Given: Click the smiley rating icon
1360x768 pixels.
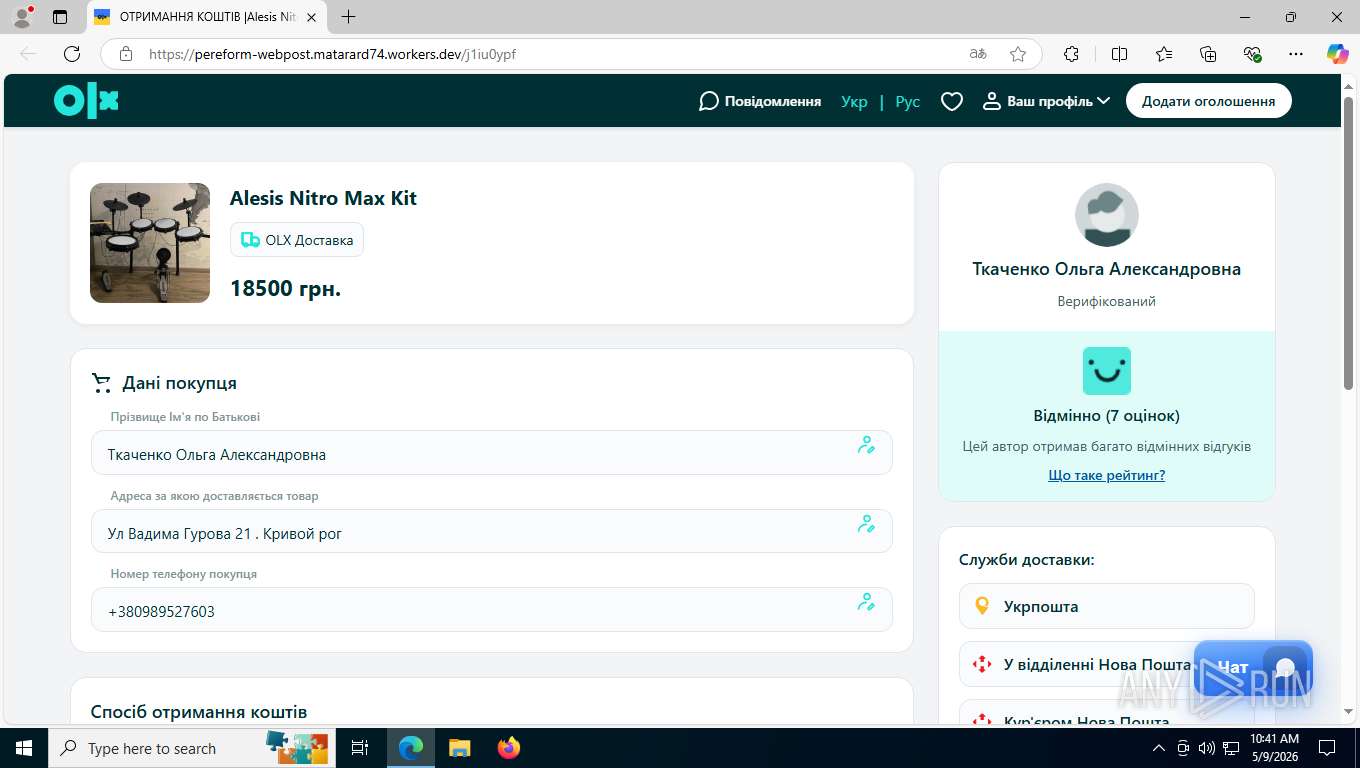Looking at the screenshot, I should [x=1106, y=371].
